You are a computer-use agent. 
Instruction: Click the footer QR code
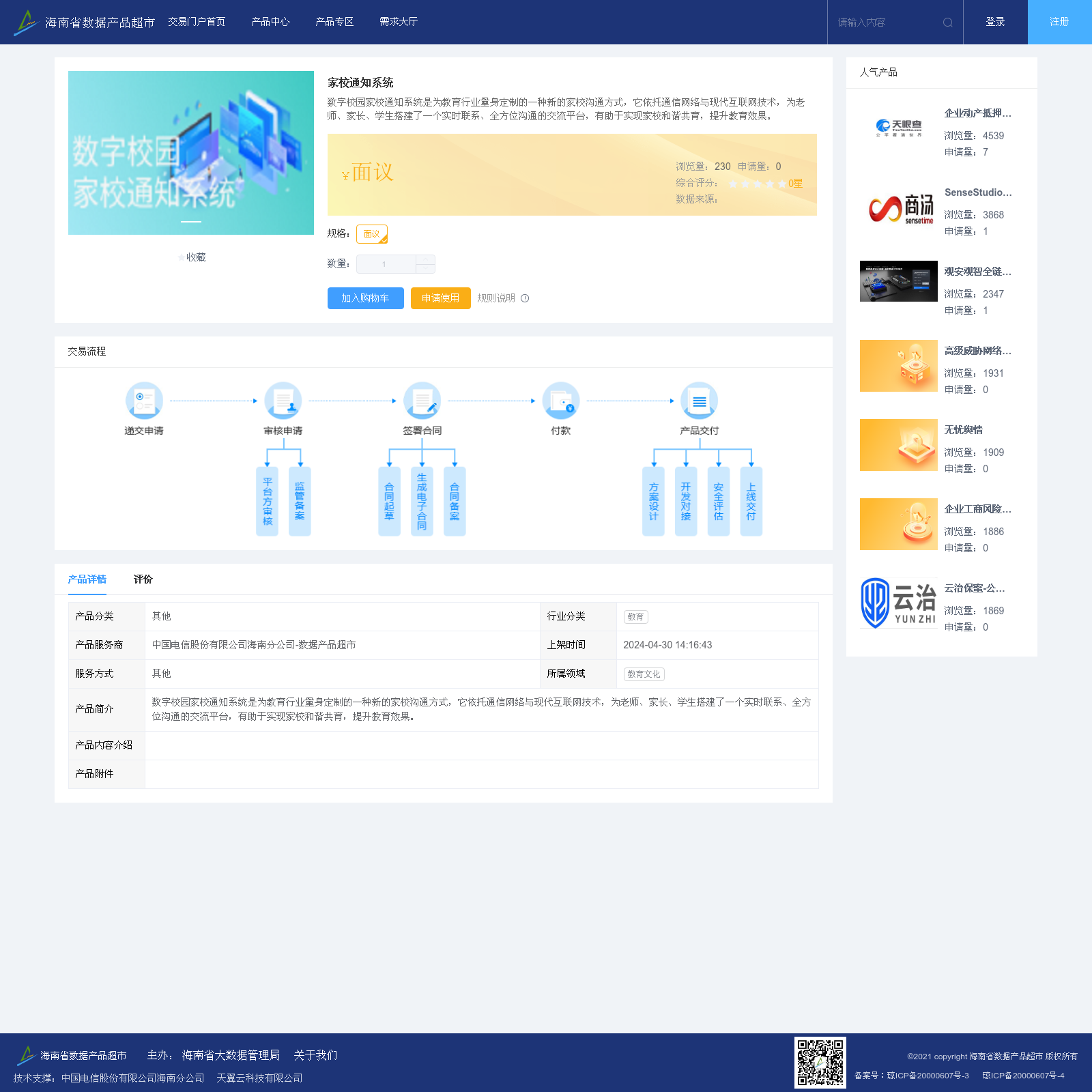pos(820,1063)
